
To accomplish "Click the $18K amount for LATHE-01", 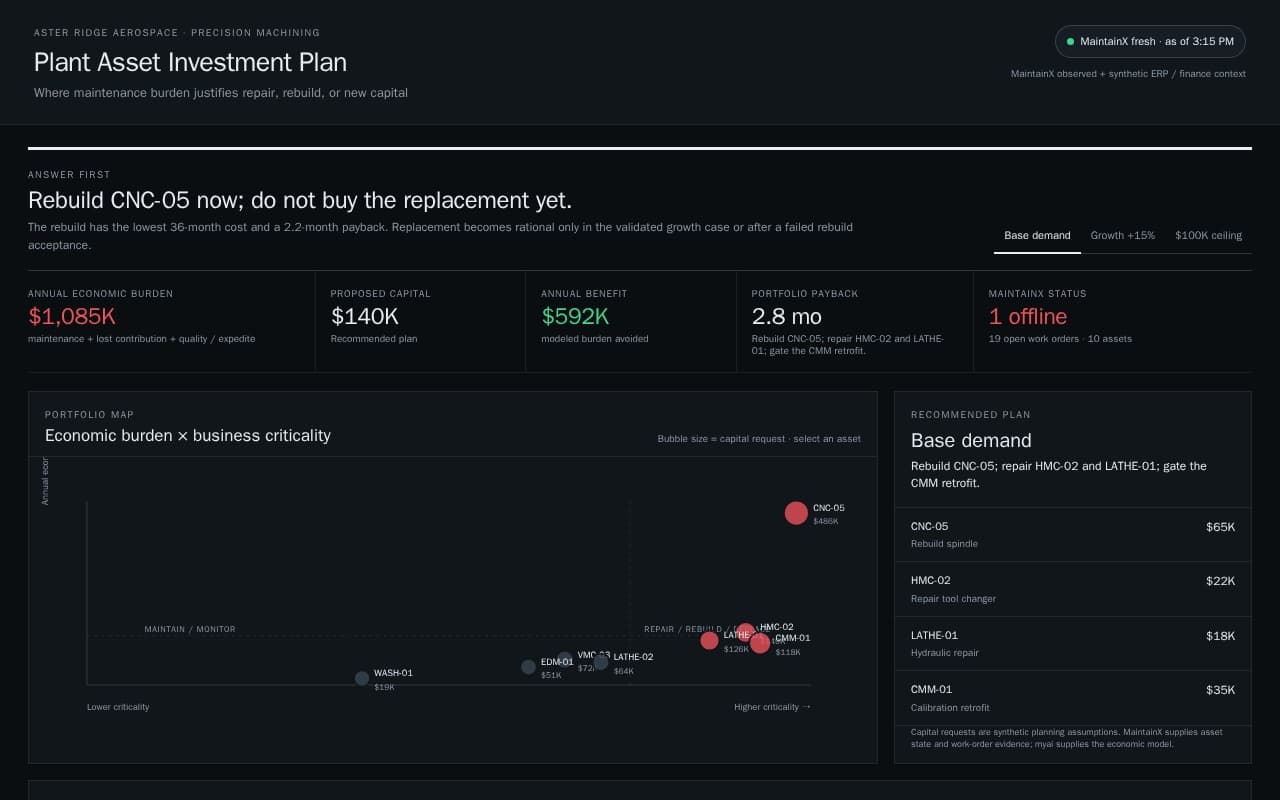I will (1221, 636).
